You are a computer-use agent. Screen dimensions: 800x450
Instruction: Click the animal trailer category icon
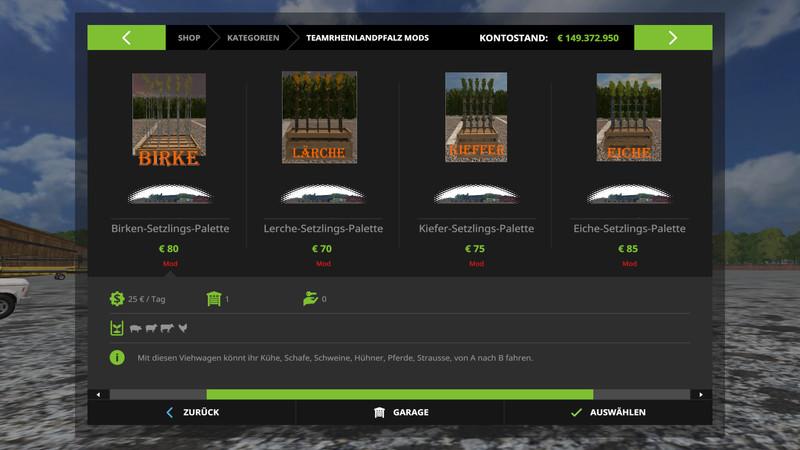point(118,327)
